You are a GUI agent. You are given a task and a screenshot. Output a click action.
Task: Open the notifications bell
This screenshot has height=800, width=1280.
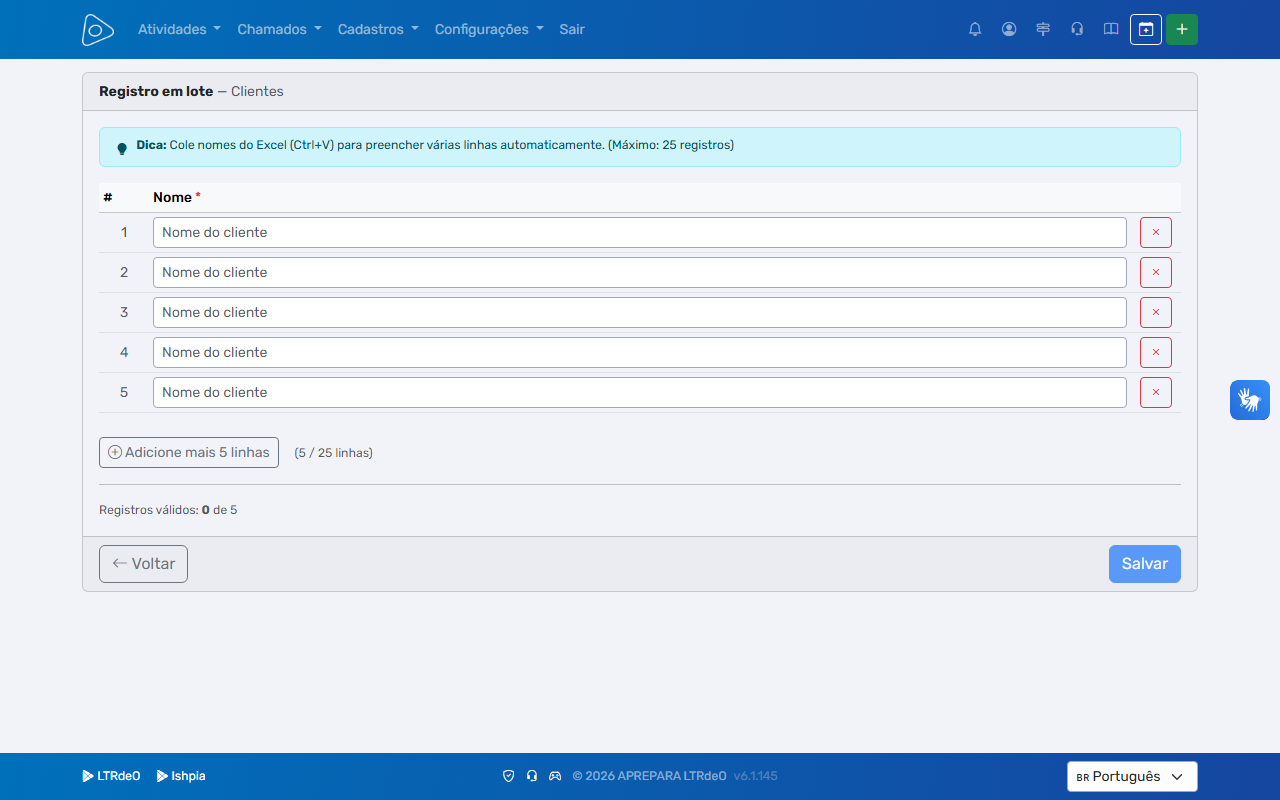[975, 29]
